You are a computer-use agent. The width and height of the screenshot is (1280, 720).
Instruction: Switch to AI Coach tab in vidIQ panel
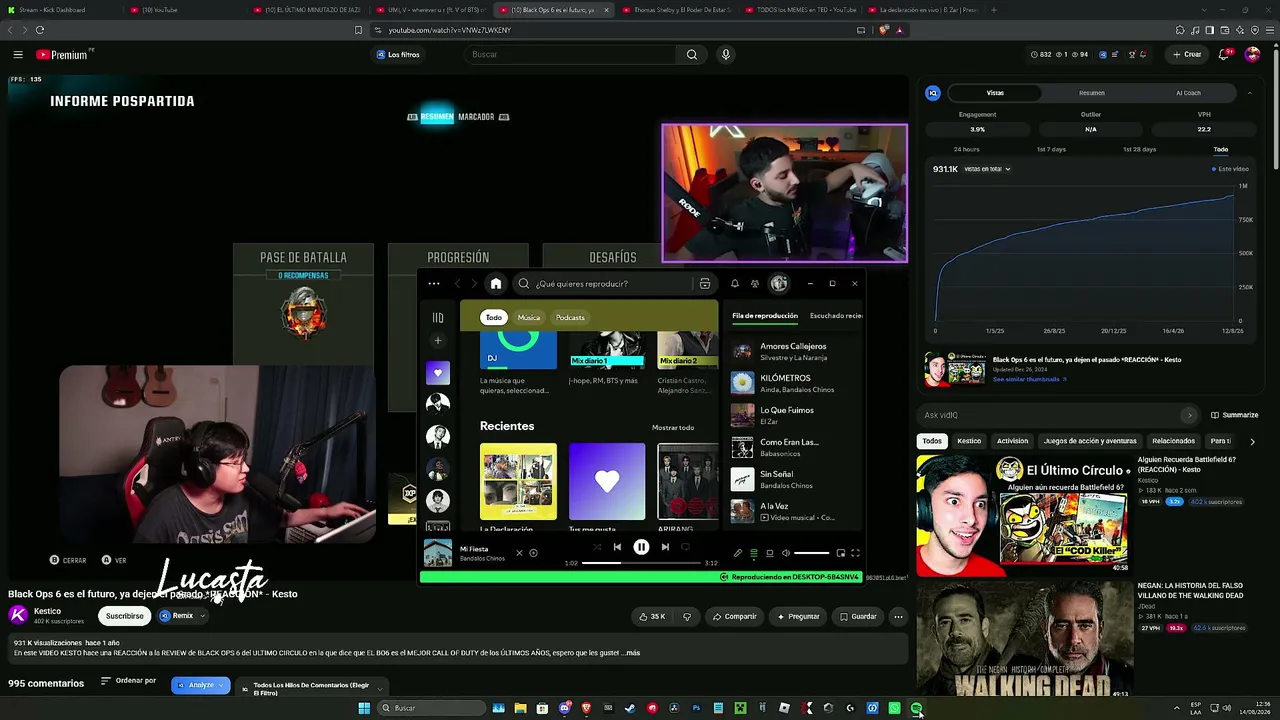click(1188, 93)
